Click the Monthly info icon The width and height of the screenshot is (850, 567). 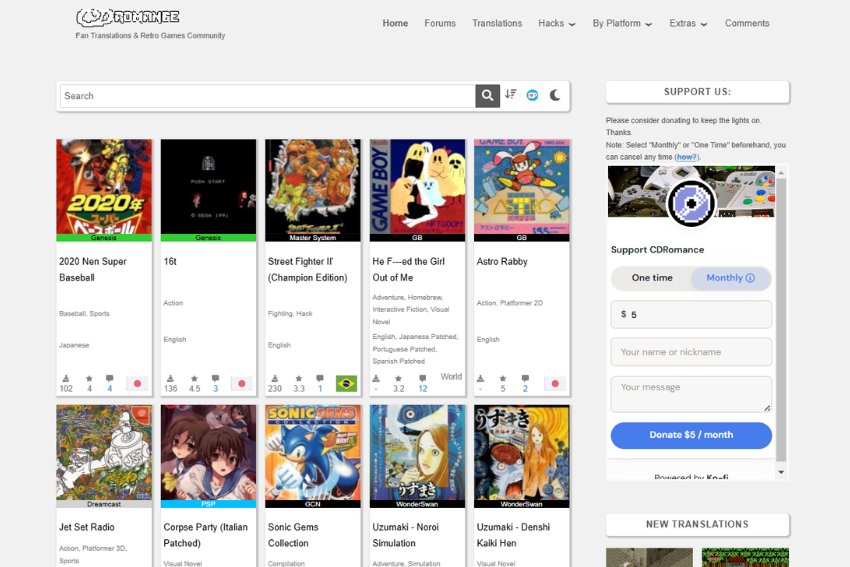[x=750, y=278]
